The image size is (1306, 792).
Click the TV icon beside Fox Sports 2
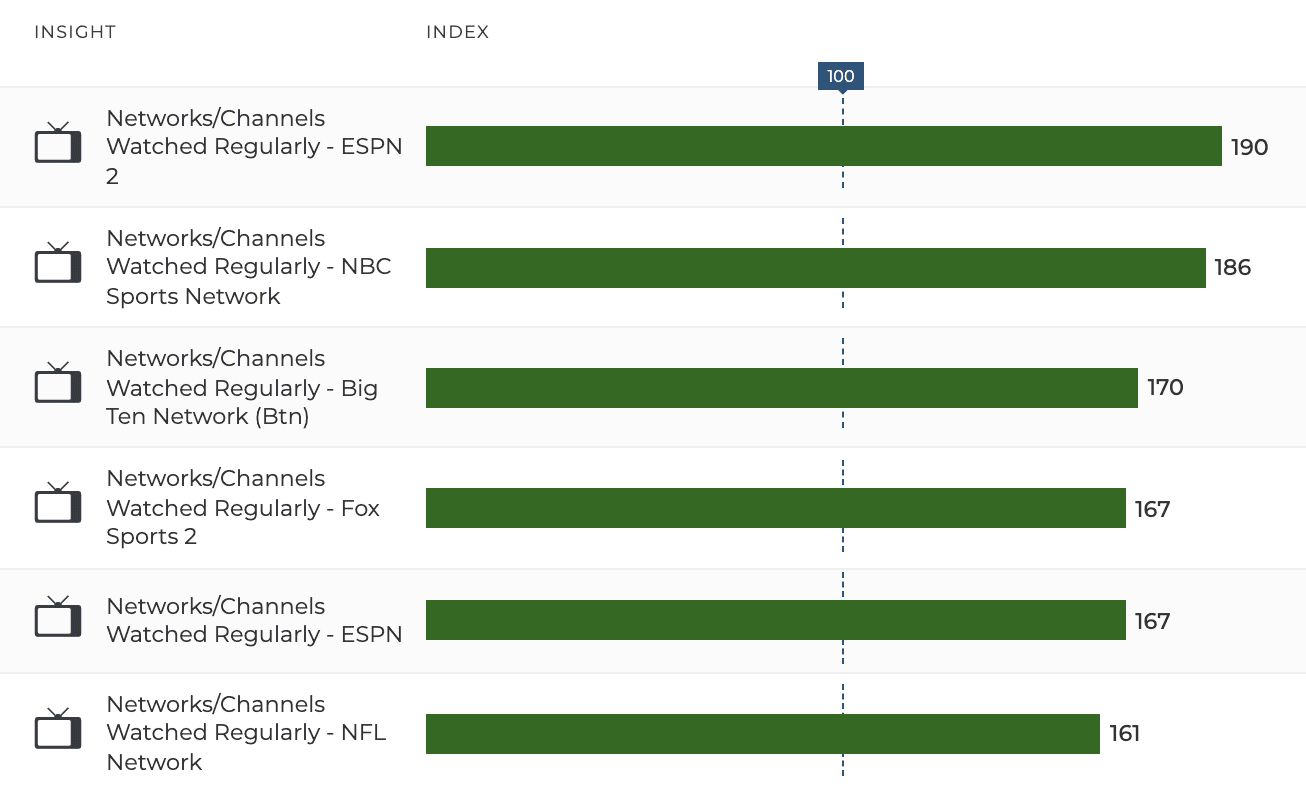[58, 505]
